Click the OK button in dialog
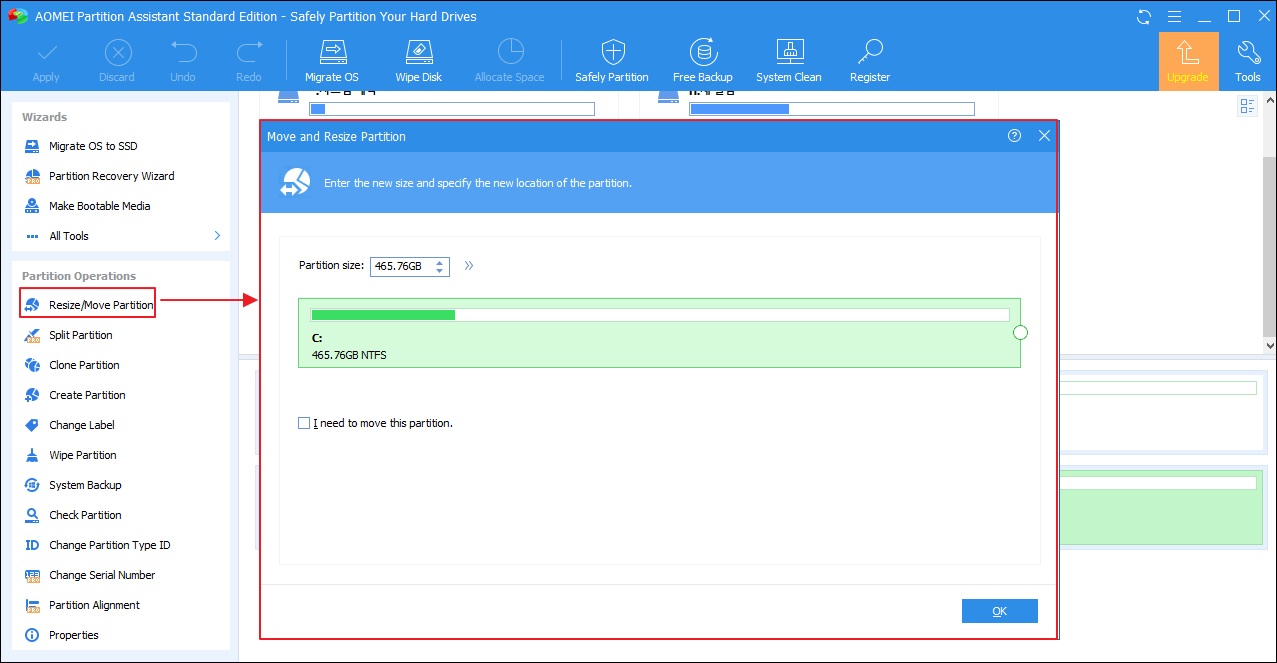1277x663 pixels. point(1000,611)
